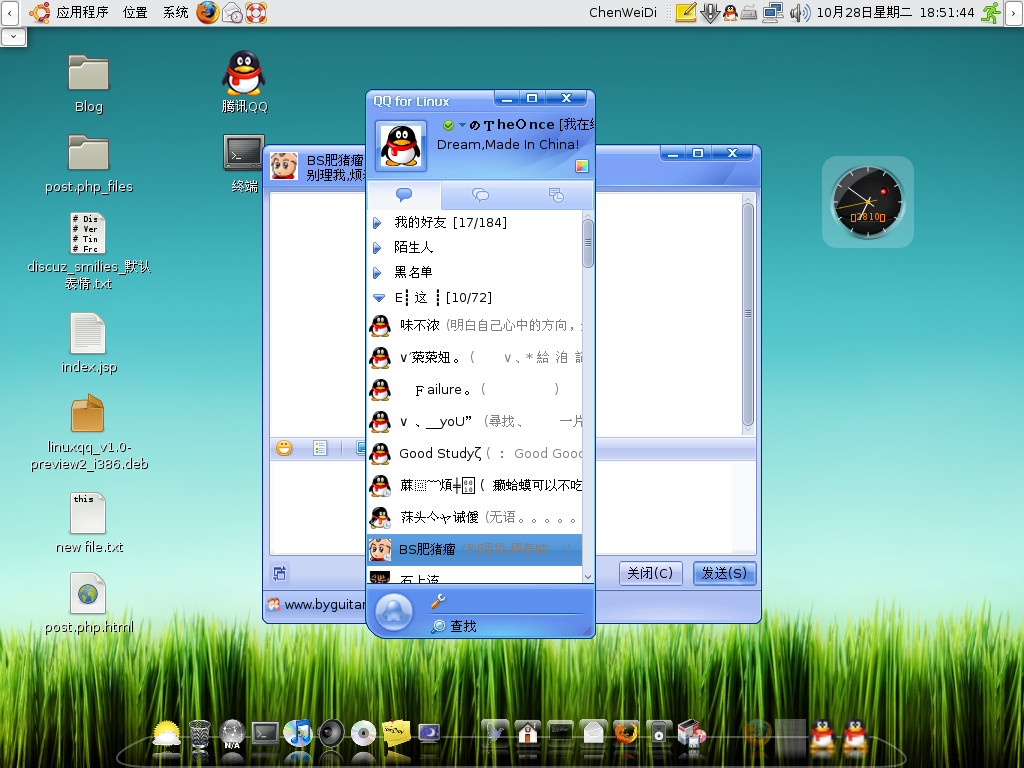
Task: Open the home folder icon in dock
Action: point(528,733)
